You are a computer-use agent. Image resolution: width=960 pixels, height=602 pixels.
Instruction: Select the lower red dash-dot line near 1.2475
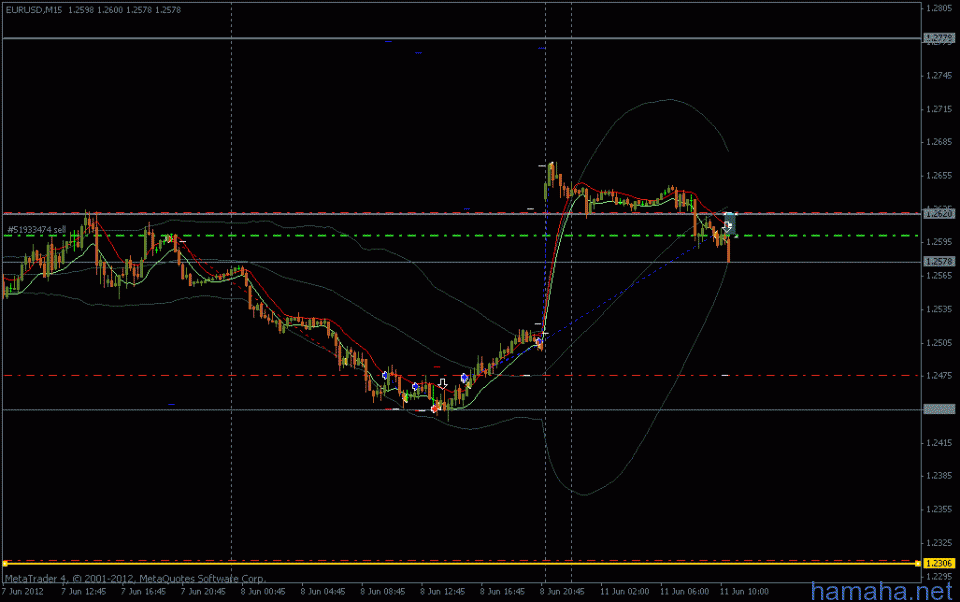460,375
